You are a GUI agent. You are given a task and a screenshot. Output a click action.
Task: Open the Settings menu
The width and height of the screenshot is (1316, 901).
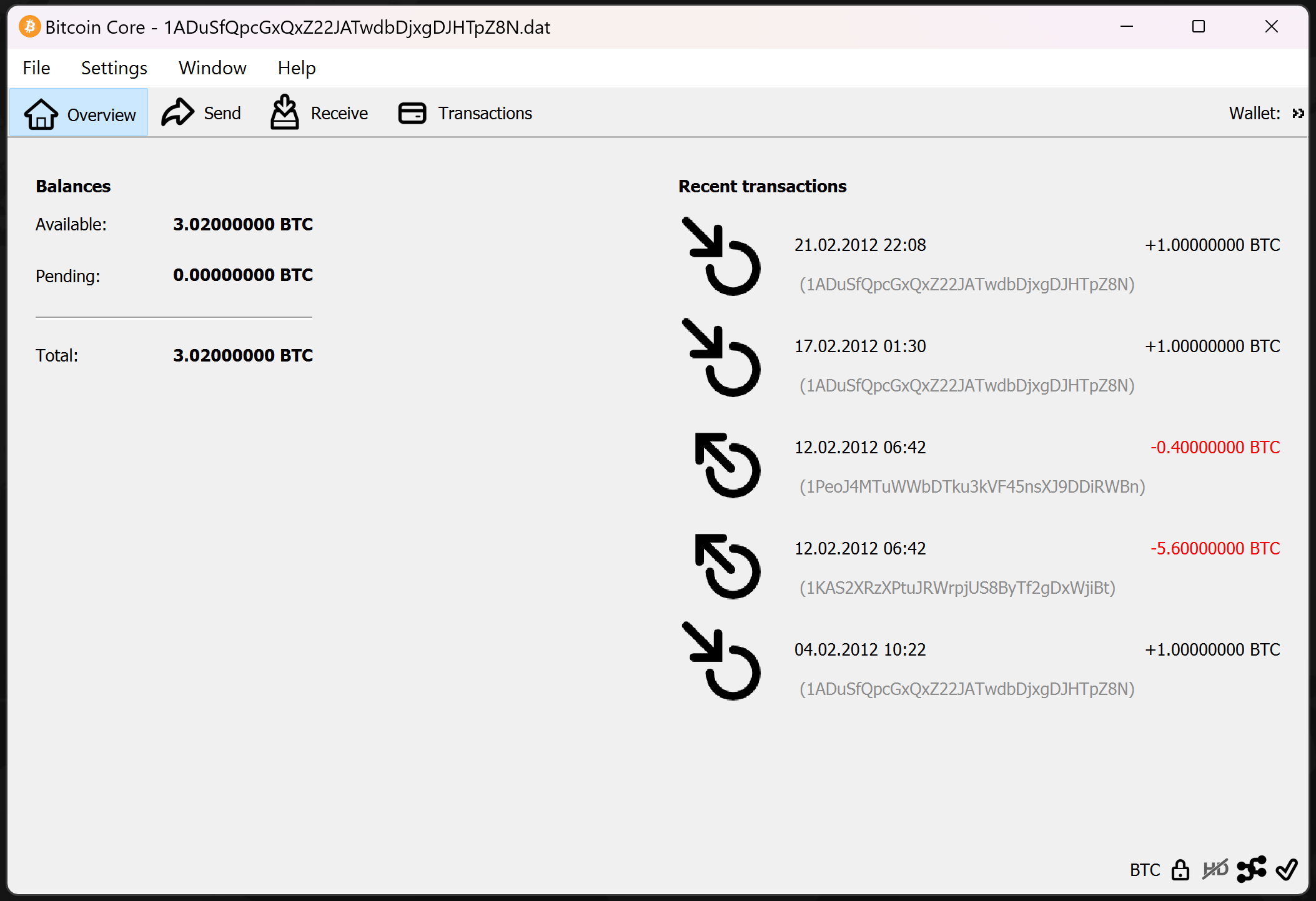click(x=114, y=68)
